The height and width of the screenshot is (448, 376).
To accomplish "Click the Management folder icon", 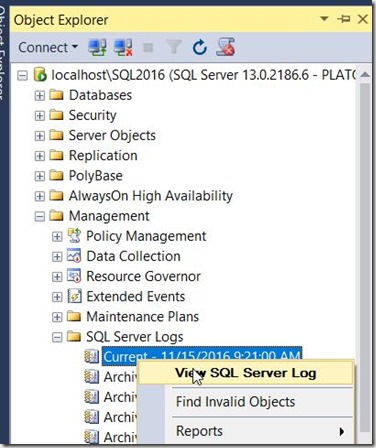I will (x=56, y=216).
